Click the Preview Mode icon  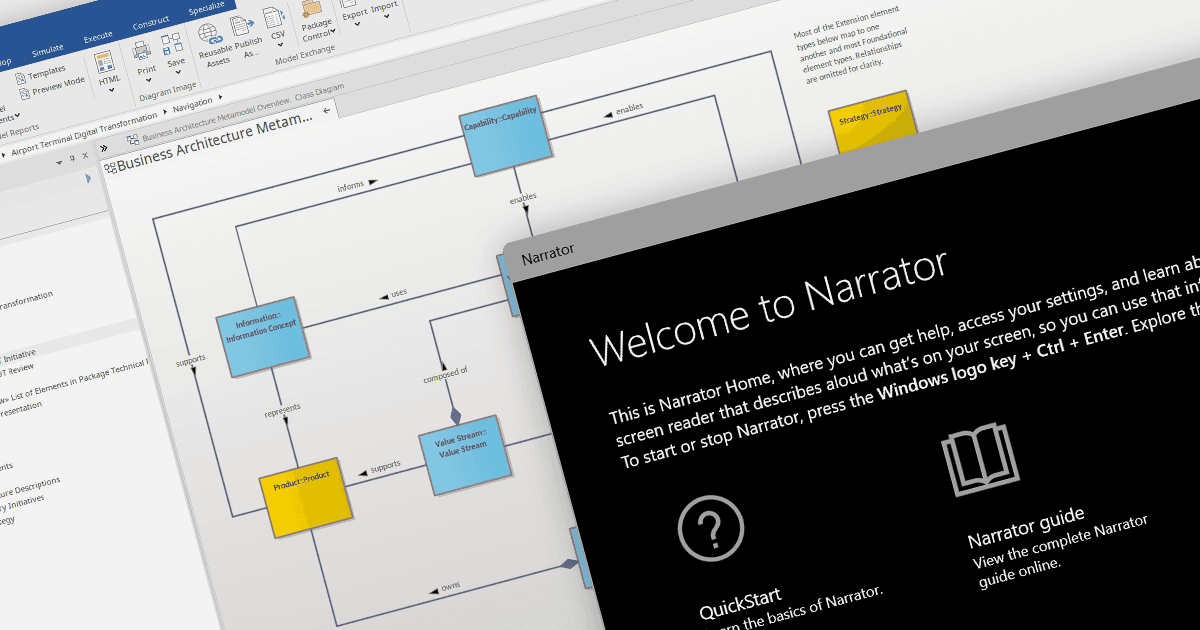[25, 94]
